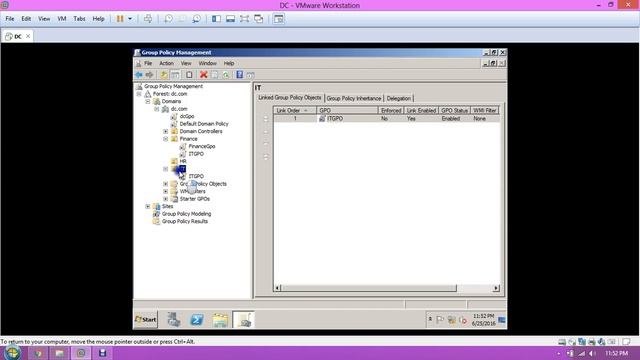Click guest taskbar clock 11:52 PM
The height and width of the screenshot is (360, 640).
[x=484, y=316]
